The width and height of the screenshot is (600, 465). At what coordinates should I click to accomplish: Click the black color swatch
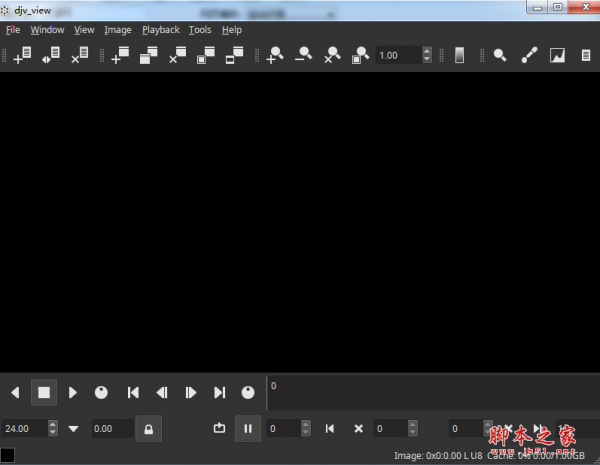click(7, 455)
